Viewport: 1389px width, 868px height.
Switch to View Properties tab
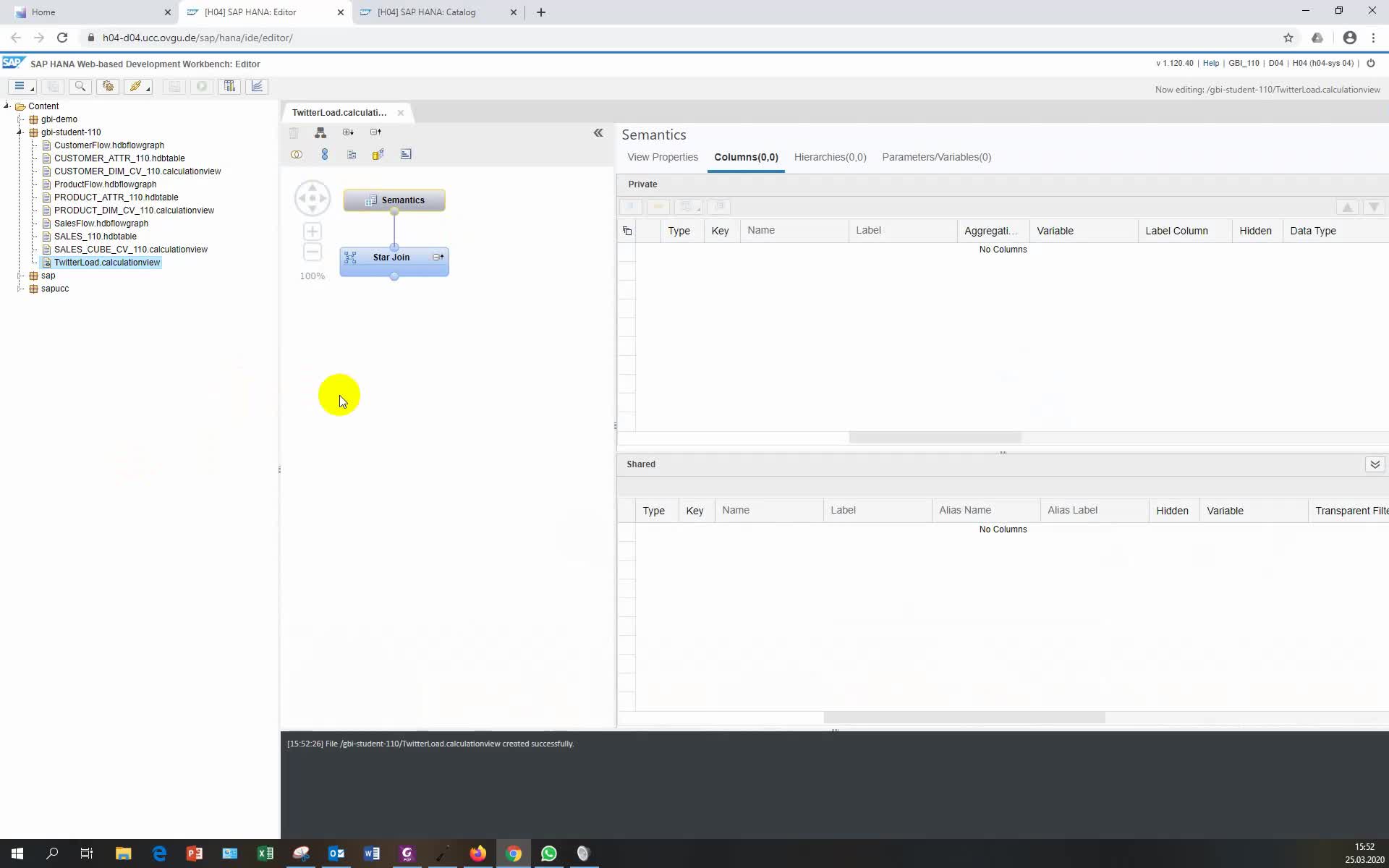pos(663,157)
